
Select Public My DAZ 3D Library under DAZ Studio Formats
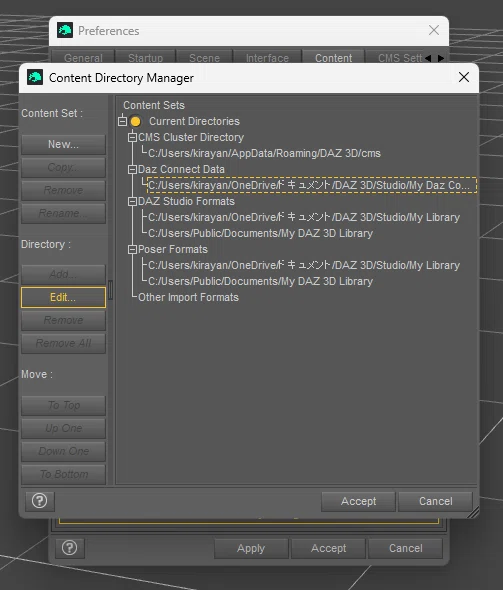[x=260, y=233]
